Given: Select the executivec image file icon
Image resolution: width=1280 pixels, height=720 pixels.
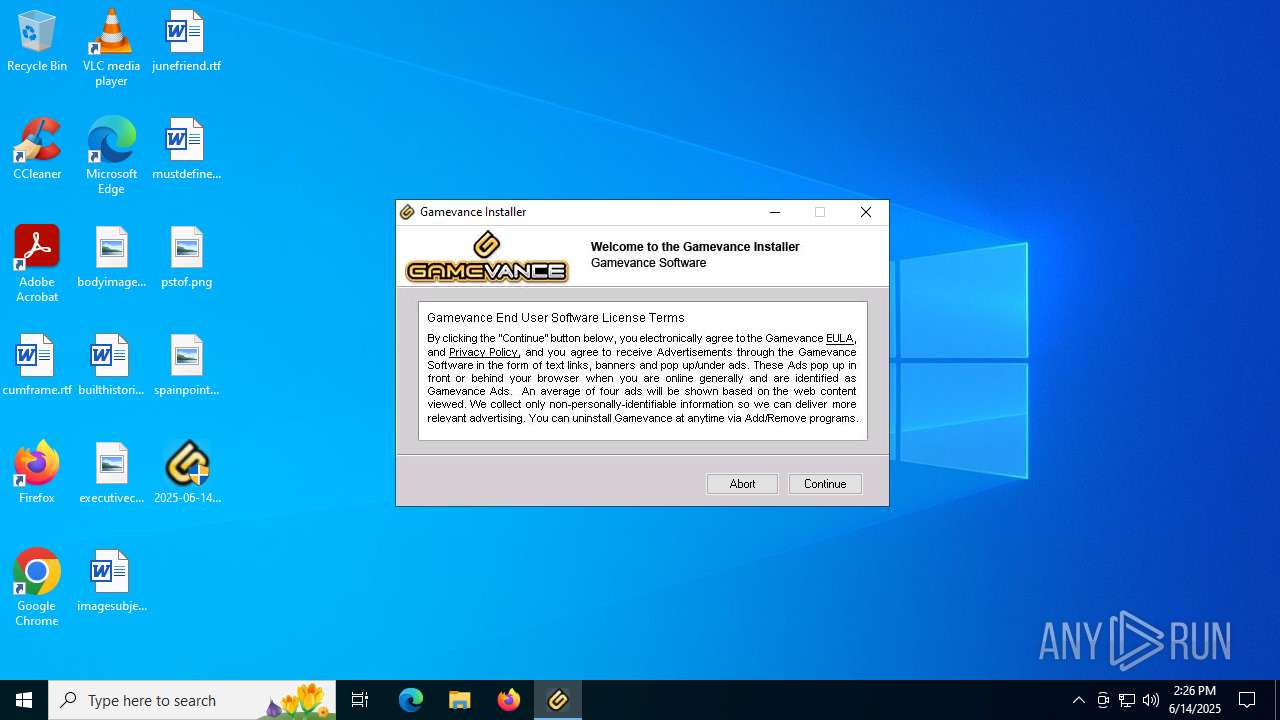Looking at the screenshot, I should [x=111, y=474].
